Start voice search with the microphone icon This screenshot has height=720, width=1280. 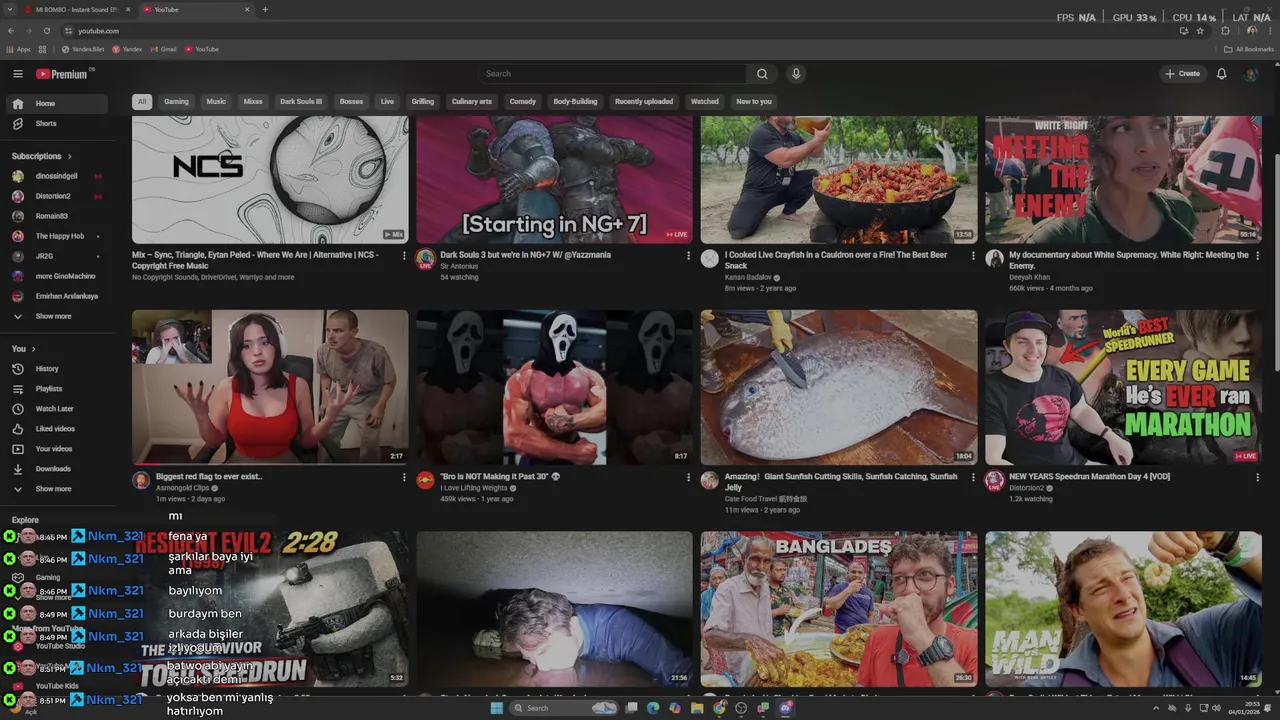tap(796, 74)
